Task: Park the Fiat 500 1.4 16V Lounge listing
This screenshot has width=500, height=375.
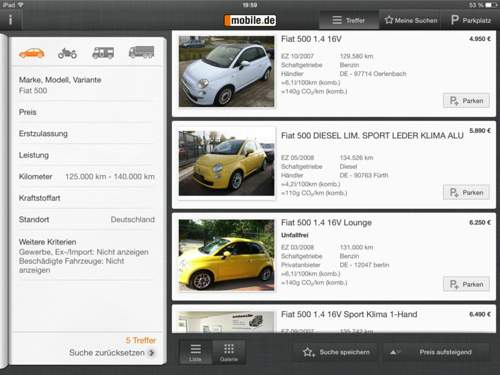Action: (466, 284)
